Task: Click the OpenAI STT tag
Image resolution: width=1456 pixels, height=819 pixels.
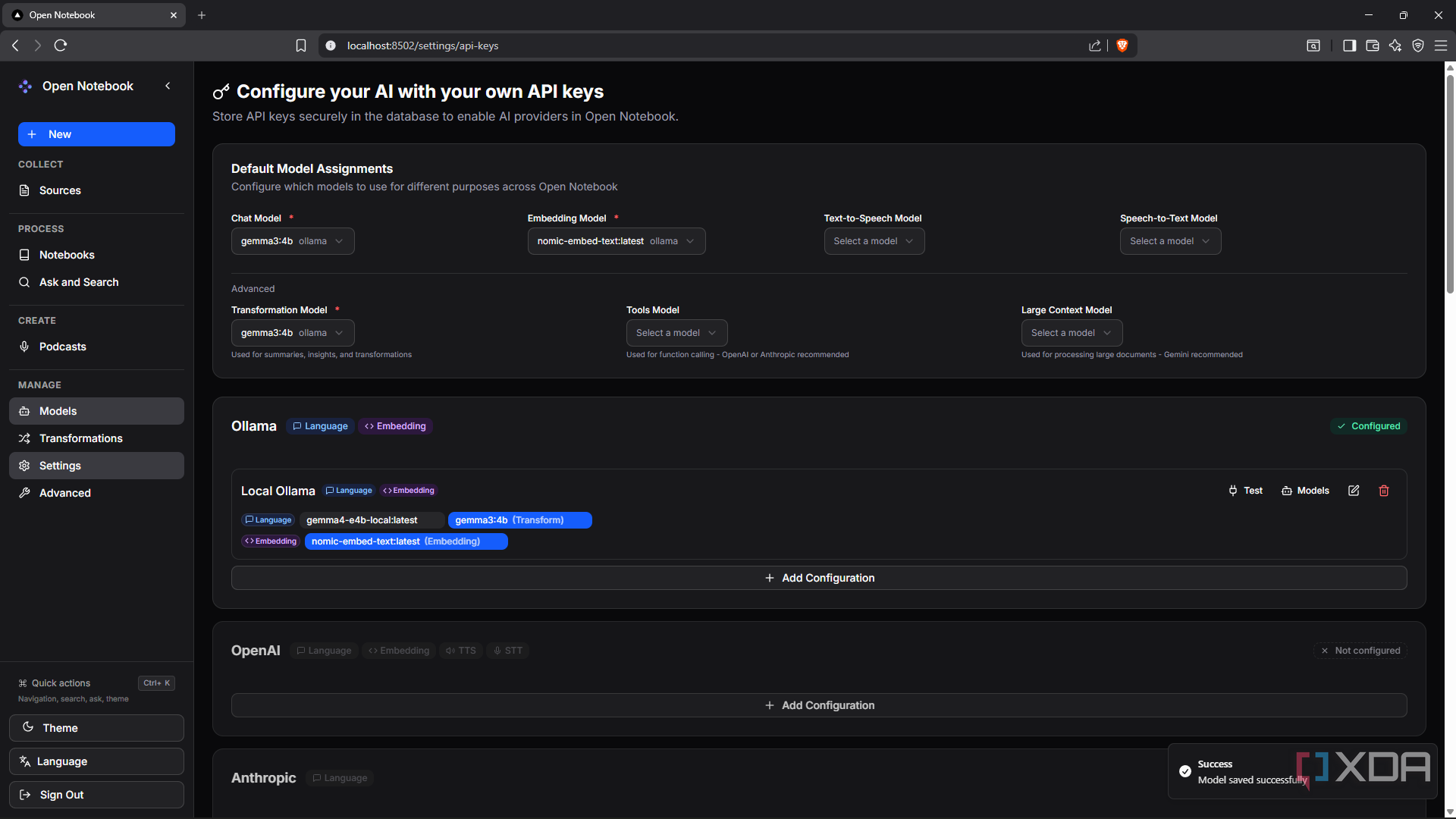Action: (x=508, y=651)
